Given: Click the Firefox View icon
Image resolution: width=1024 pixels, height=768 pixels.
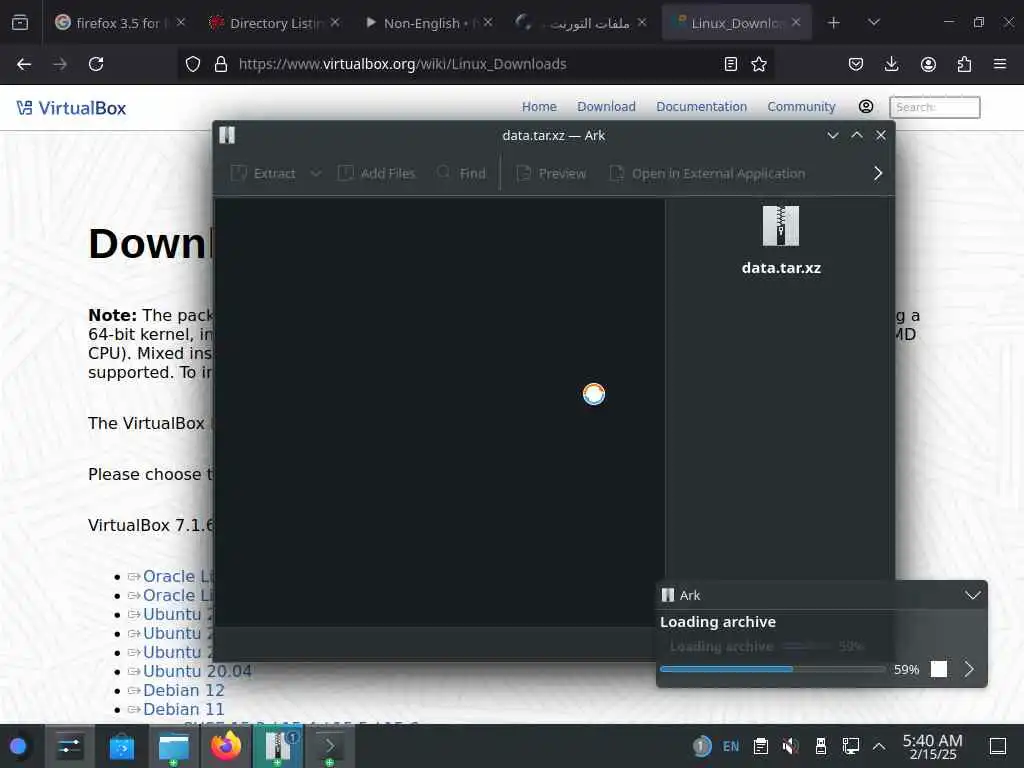Looking at the screenshot, I should coord(20,23).
